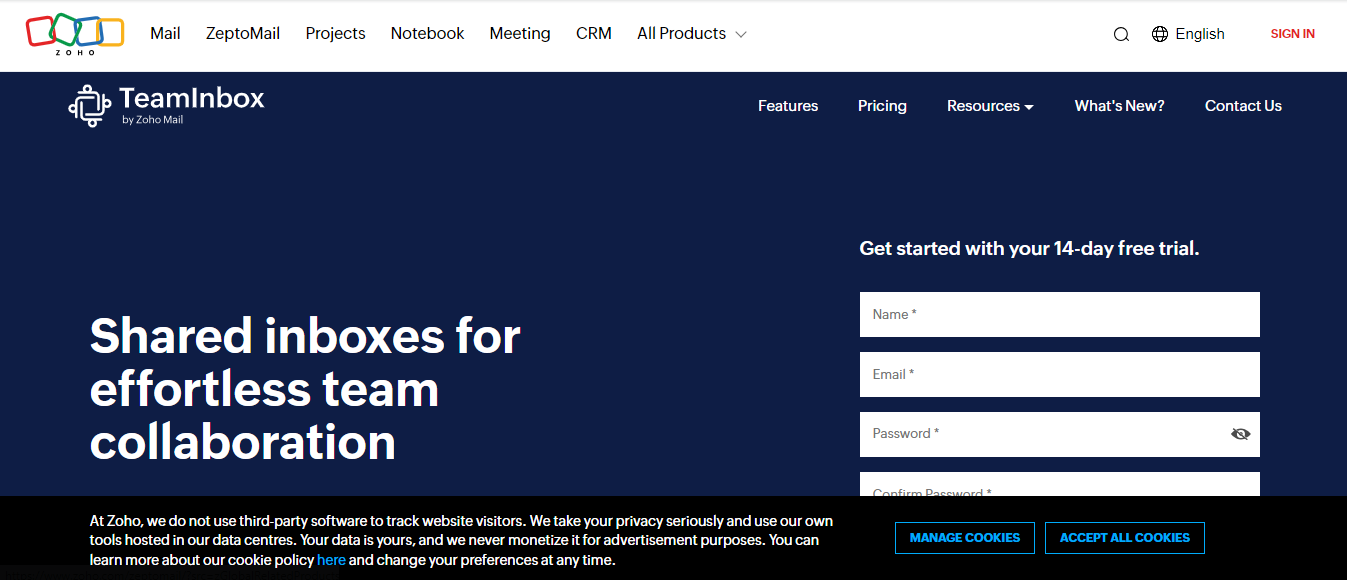Toggle password visibility eye icon
This screenshot has width=1347, height=580.
[x=1241, y=434]
